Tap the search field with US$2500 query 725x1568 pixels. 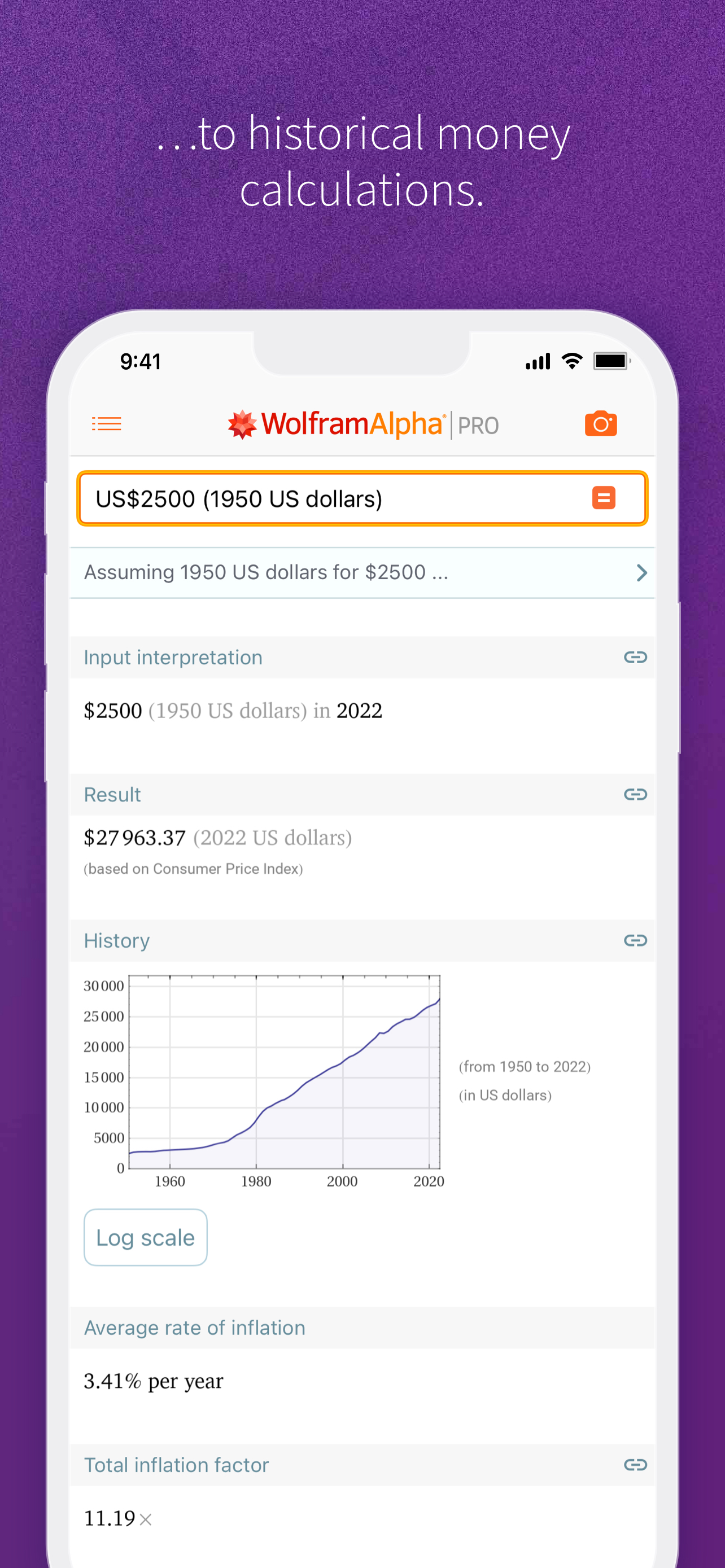(x=362, y=498)
